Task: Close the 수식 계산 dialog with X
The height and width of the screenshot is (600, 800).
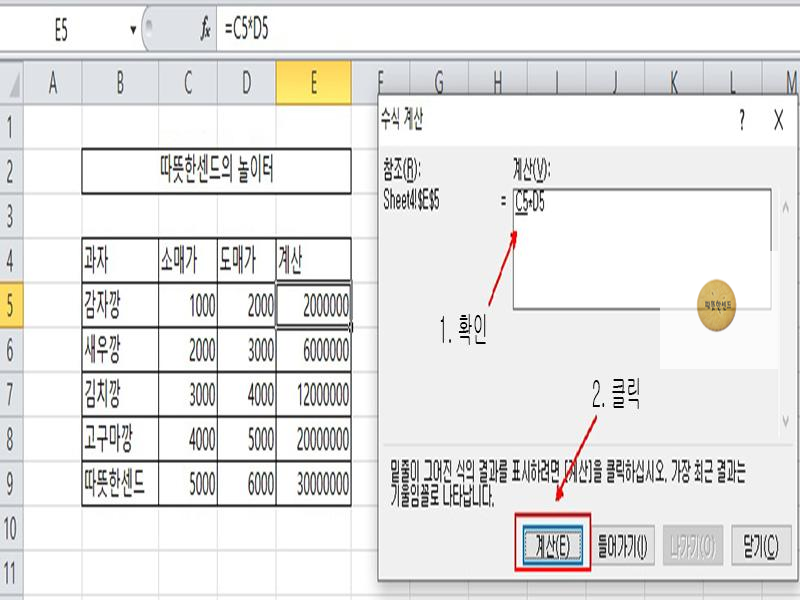Action: [779, 120]
